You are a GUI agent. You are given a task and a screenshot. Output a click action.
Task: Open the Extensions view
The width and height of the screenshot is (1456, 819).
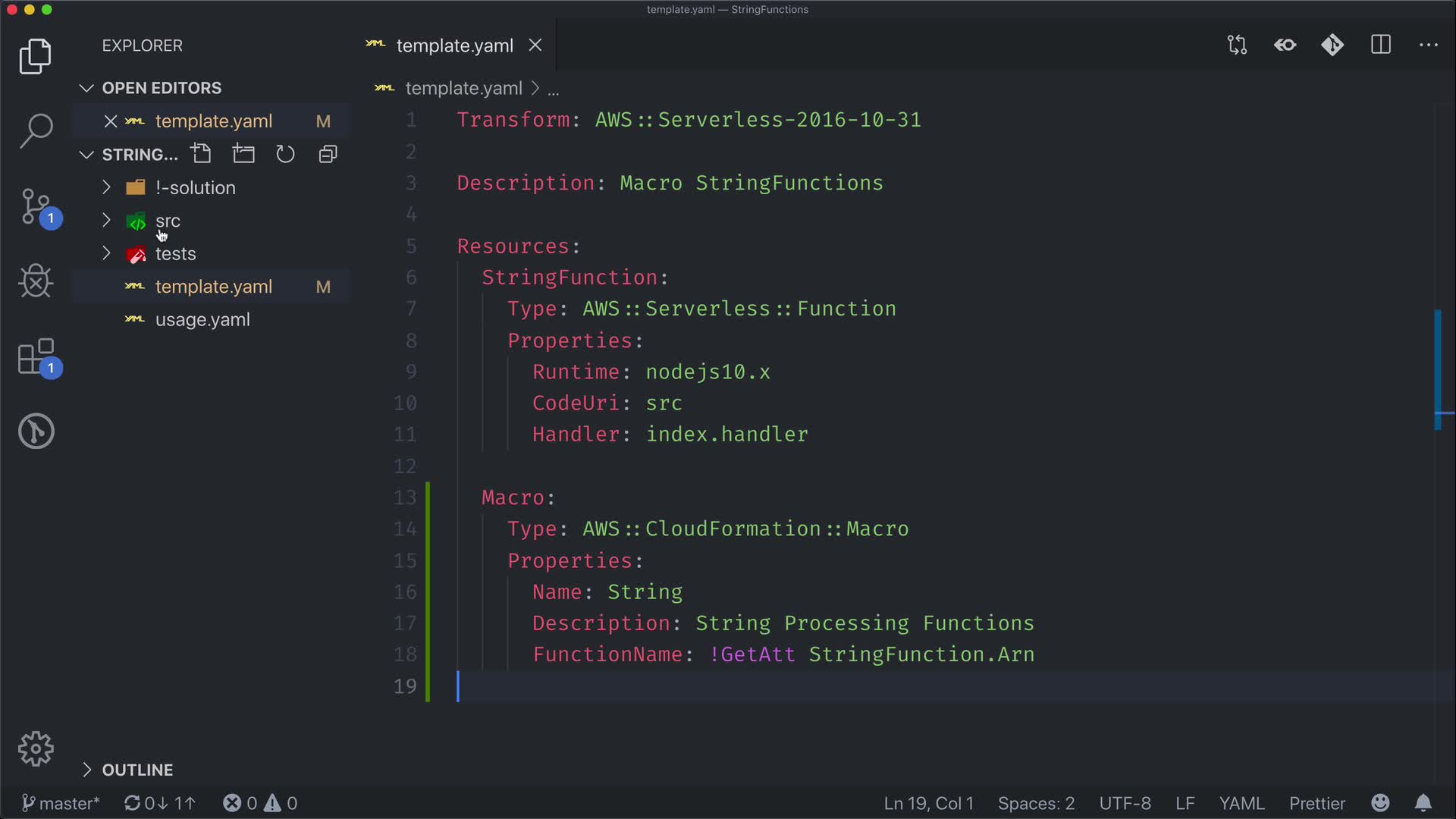pyautogui.click(x=36, y=356)
